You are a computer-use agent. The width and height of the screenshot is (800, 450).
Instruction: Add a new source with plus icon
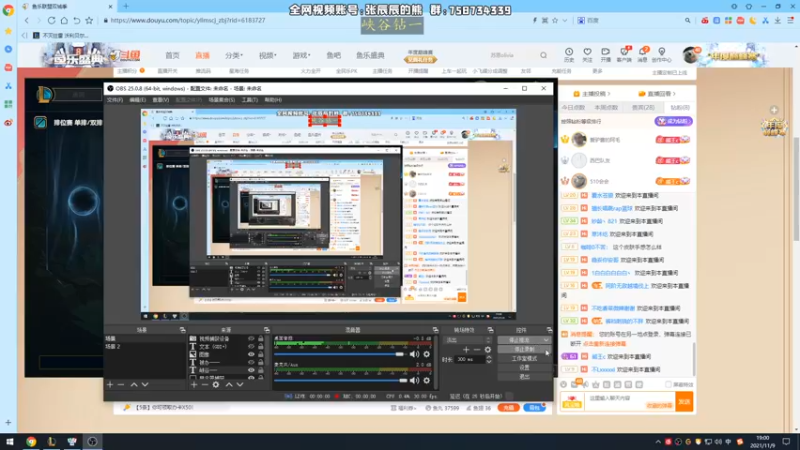pos(194,385)
